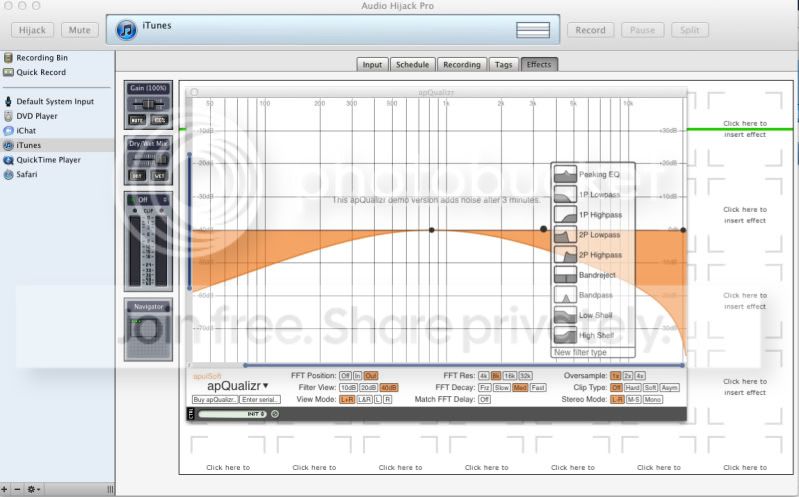This screenshot has height=497, width=799.
Task: Set FFT Position to In
Action: tap(357, 376)
